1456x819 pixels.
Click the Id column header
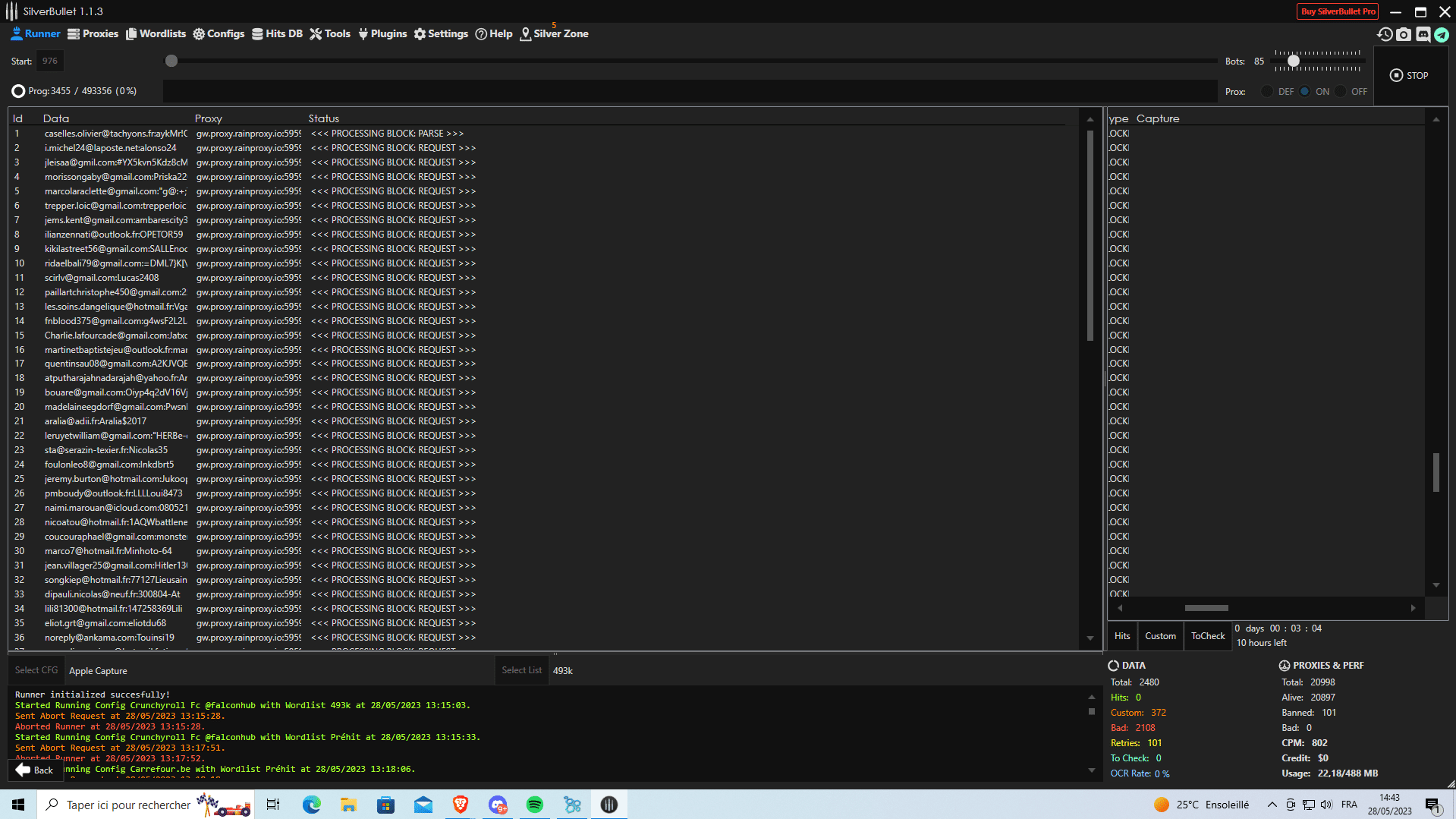[17, 118]
